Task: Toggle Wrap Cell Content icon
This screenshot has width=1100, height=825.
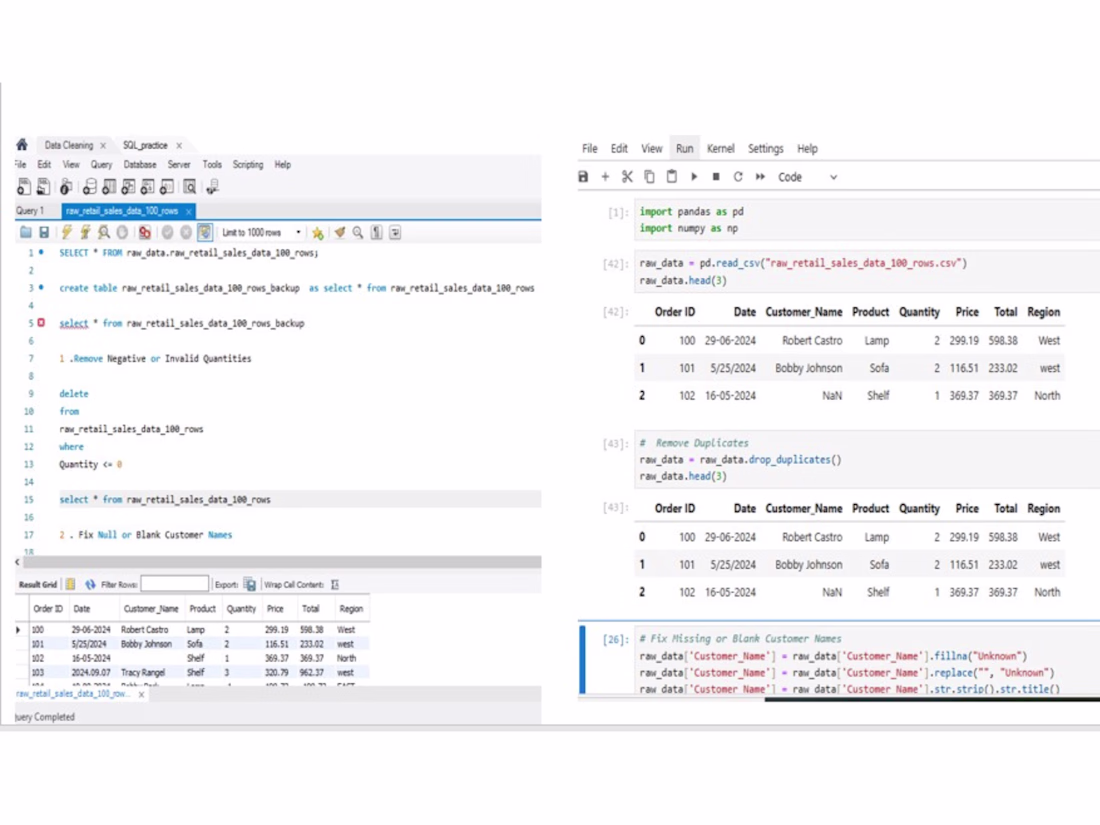Action: (x=335, y=584)
